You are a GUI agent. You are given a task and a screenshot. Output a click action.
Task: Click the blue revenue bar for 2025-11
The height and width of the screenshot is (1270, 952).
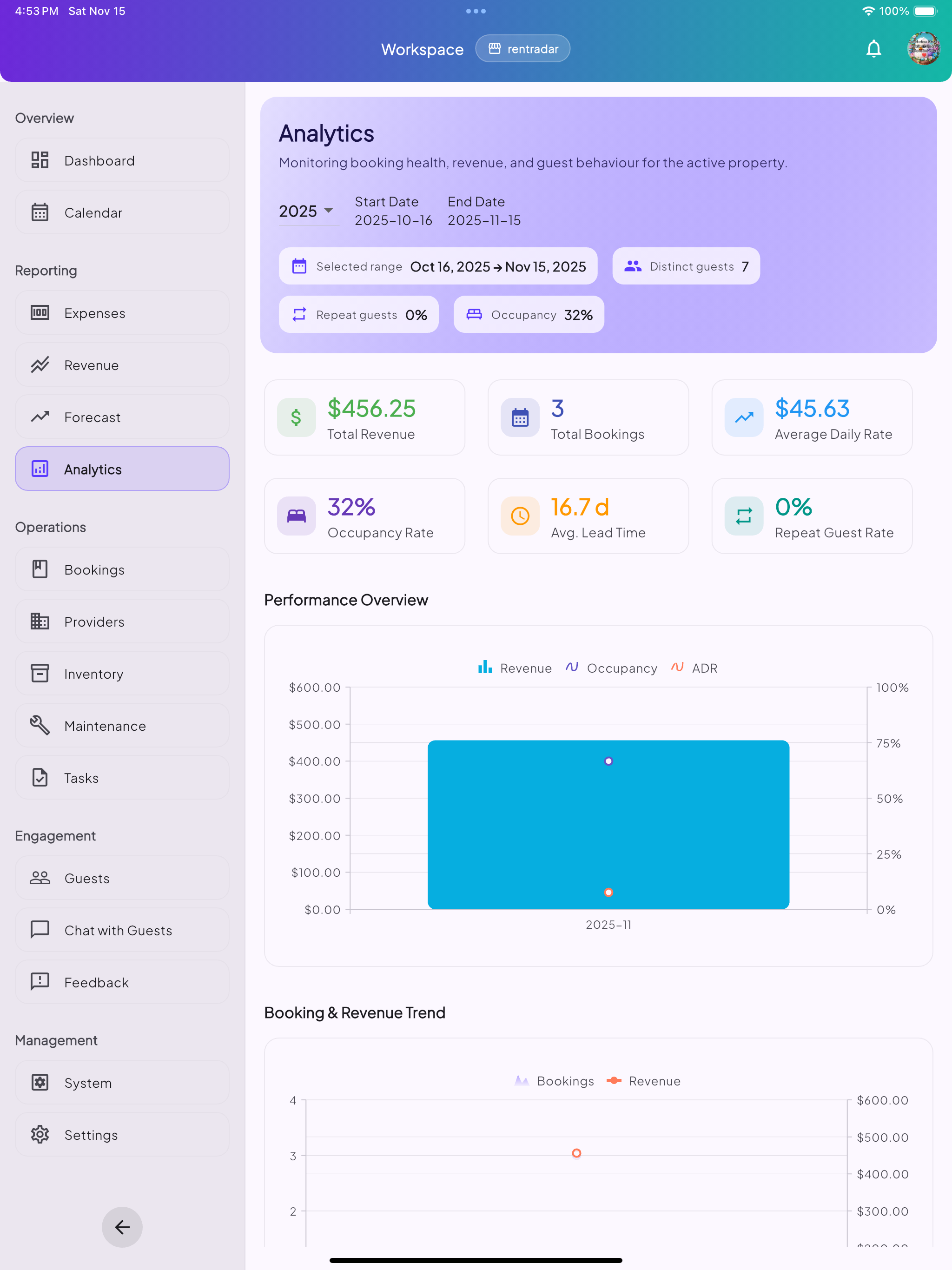click(x=608, y=825)
